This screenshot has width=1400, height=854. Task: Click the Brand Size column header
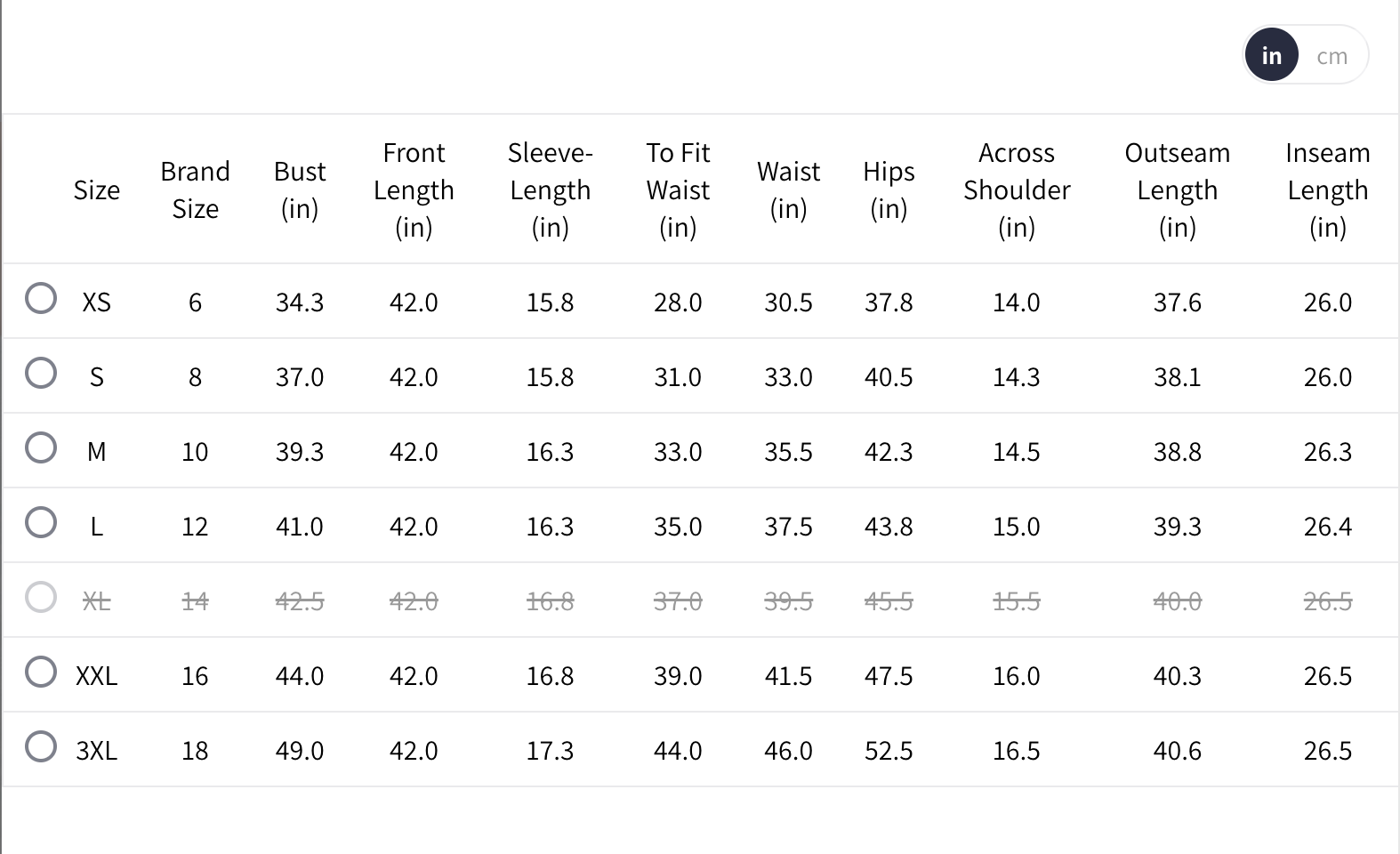click(x=195, y=189)
